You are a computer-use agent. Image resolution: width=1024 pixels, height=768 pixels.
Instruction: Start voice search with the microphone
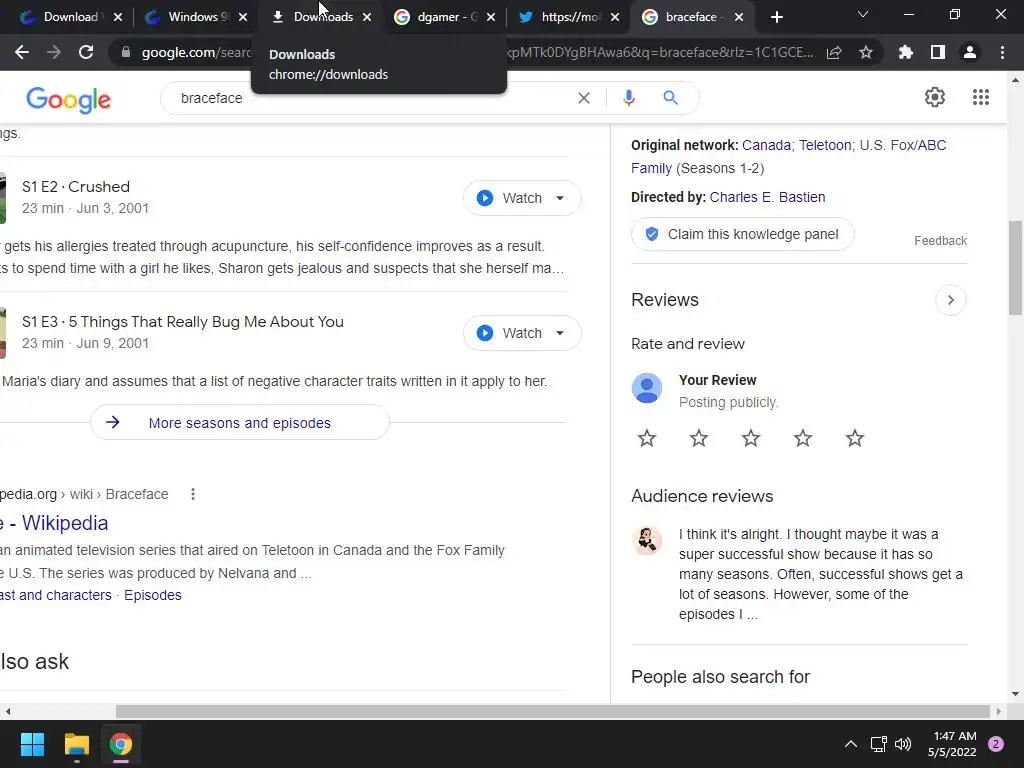click(x=628, y=98)
